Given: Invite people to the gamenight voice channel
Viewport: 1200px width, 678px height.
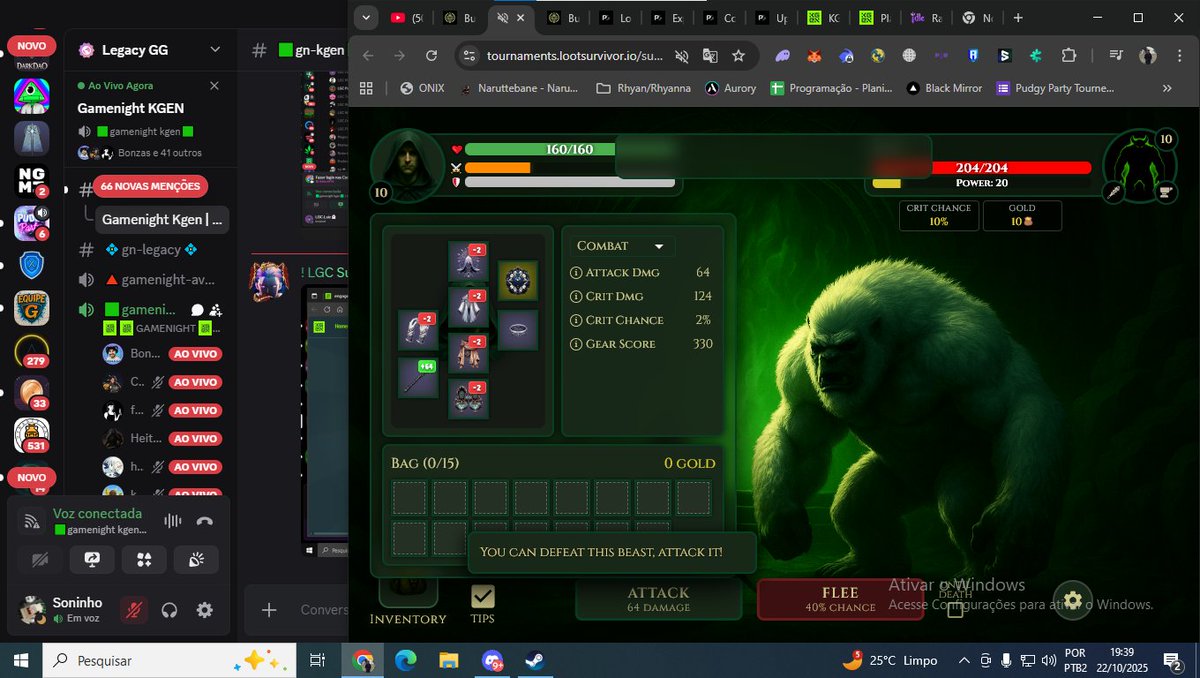Looking at the screenshot, I should 216,310.
